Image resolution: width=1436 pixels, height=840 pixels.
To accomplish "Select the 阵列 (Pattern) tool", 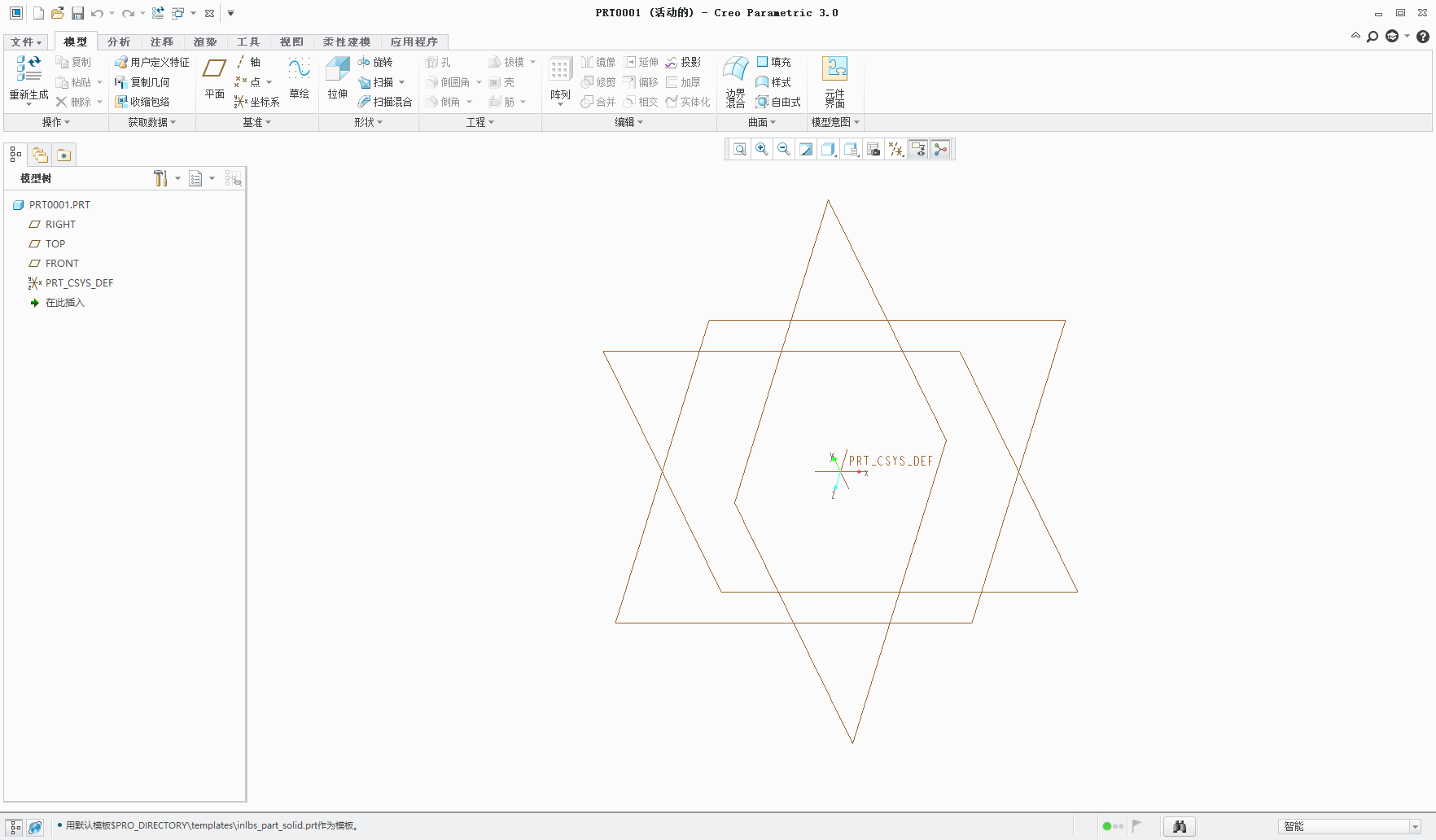I will (x=559, y=77).
